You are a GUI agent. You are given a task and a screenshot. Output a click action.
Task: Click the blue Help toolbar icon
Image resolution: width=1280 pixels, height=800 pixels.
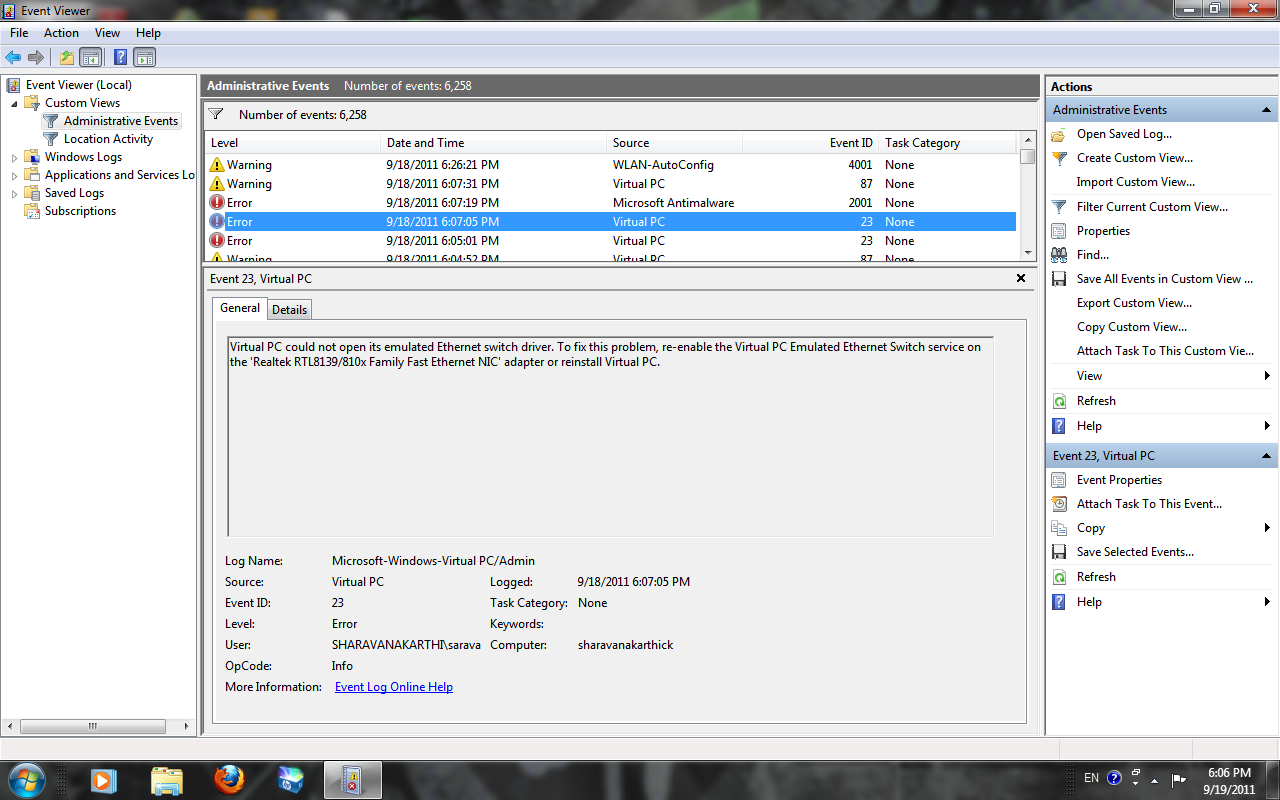pyautogui.click(x=121, y=57)
